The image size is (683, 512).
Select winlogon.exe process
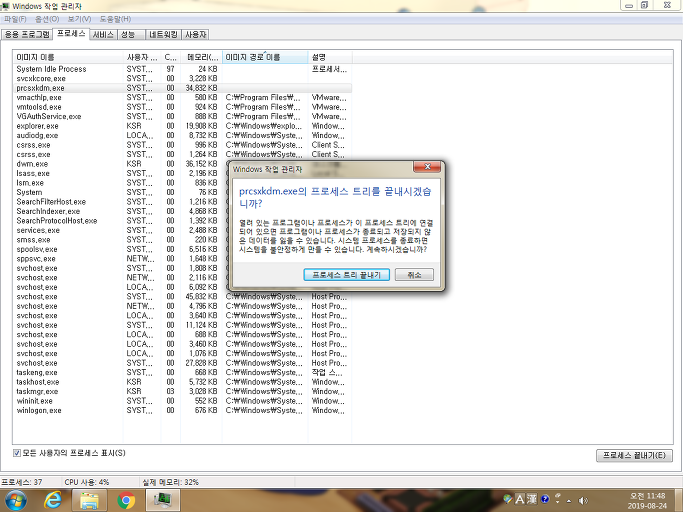pos(183,410)
